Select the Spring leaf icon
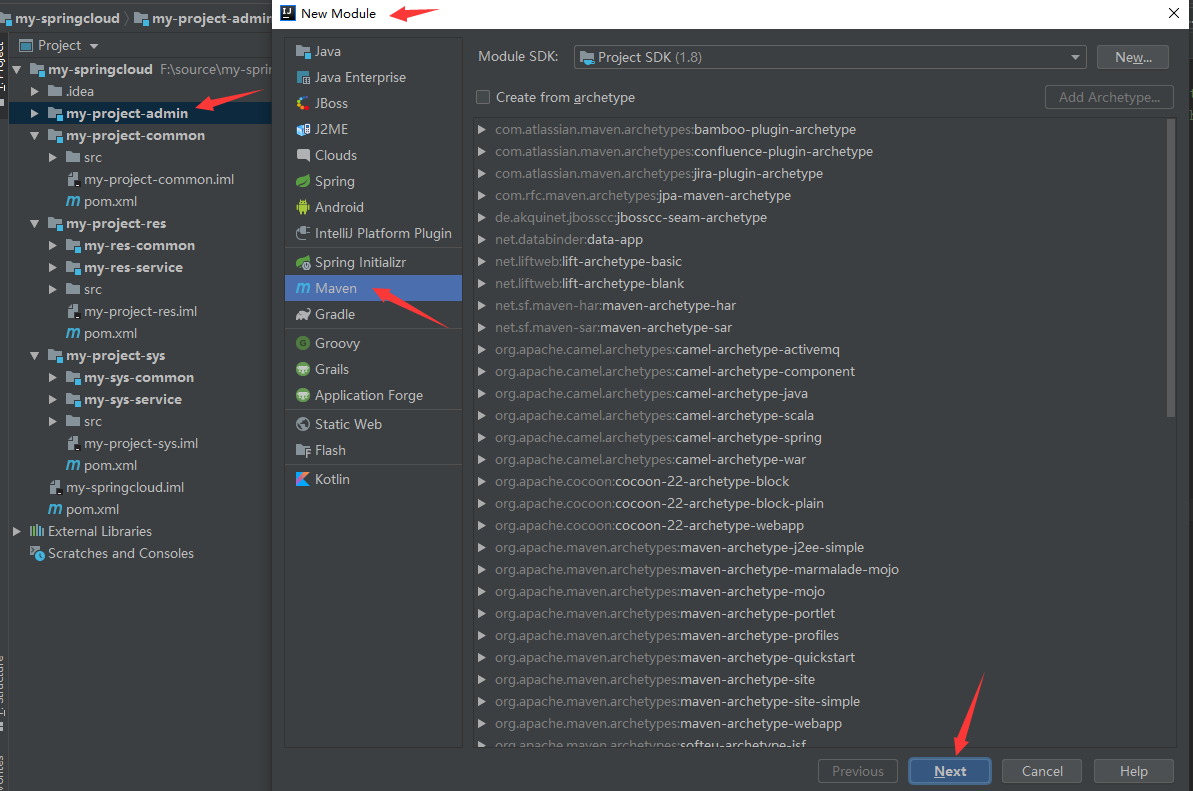1193x791 pixels. click(303, 181)
